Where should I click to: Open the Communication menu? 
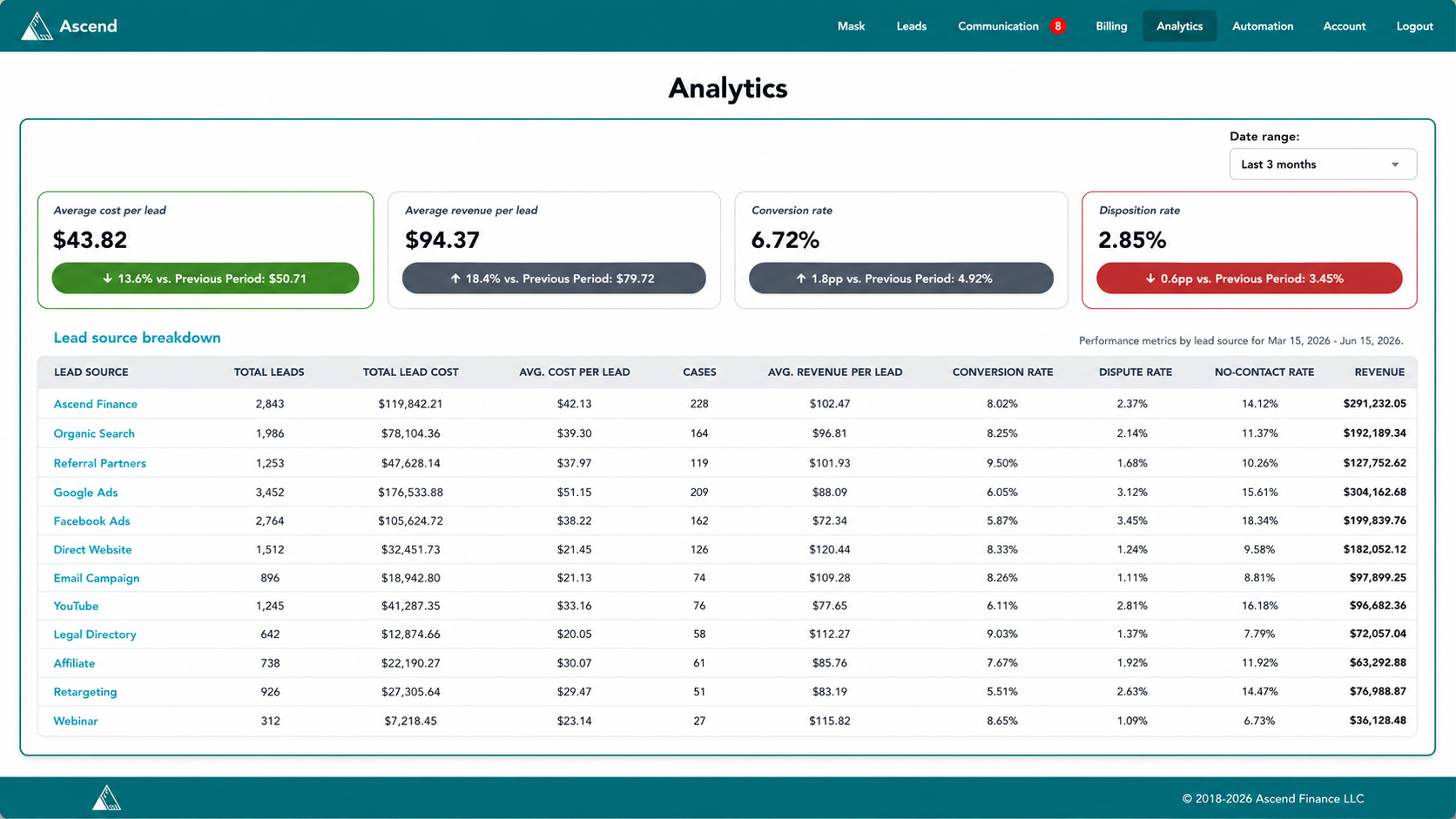pyautogui.click(x=998, y=26)
